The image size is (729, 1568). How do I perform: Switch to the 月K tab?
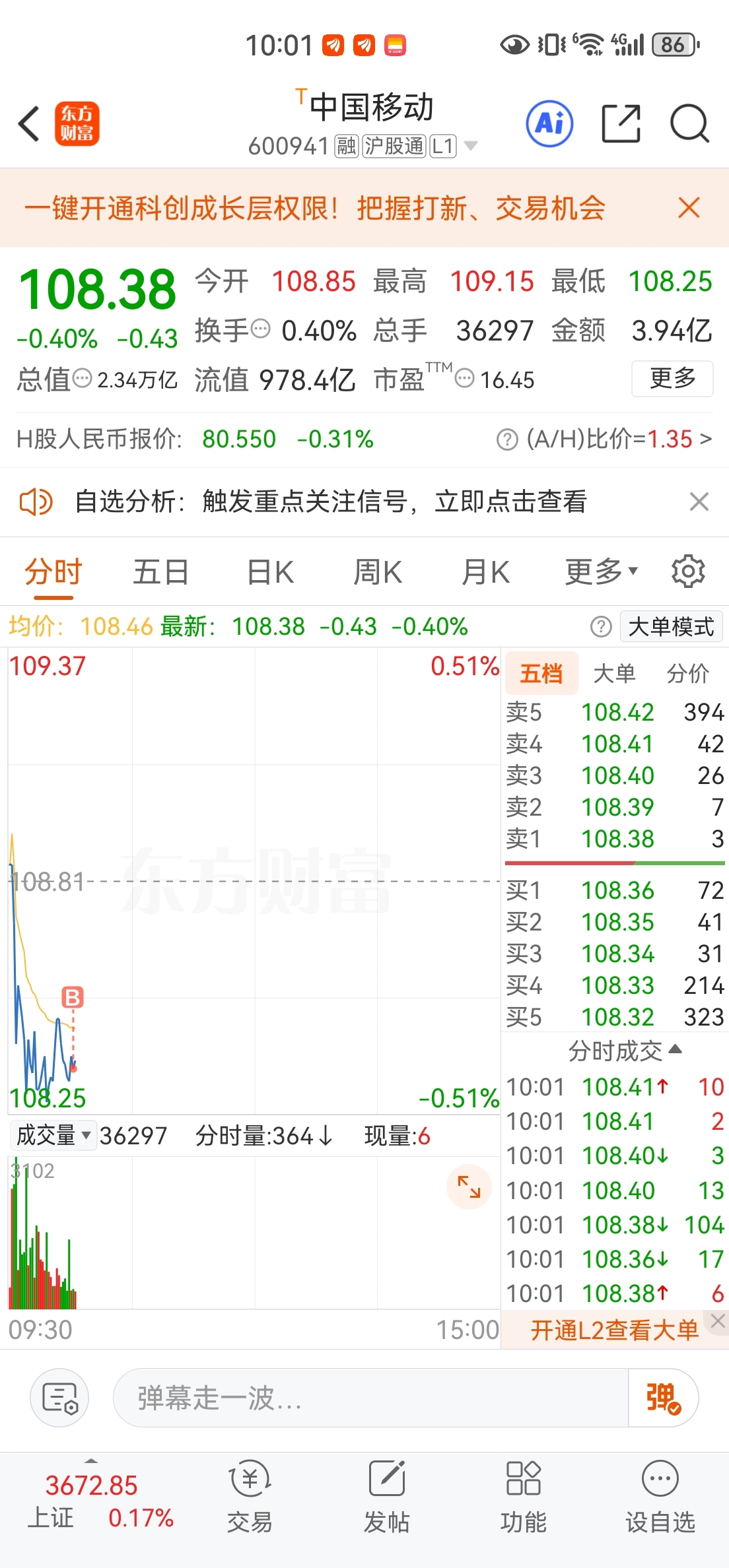tap(485, 572)
